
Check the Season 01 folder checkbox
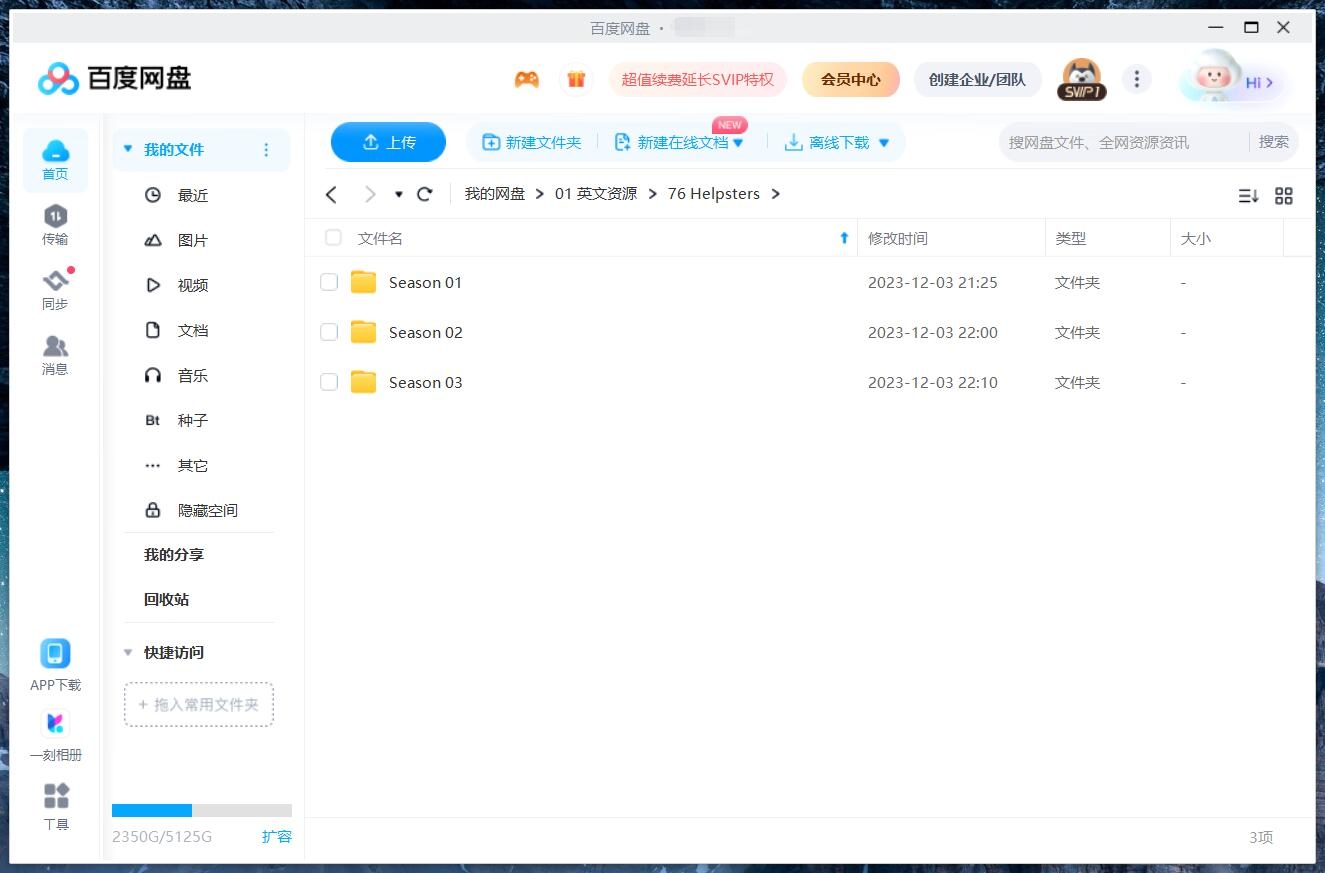click(x=329, y=282)
